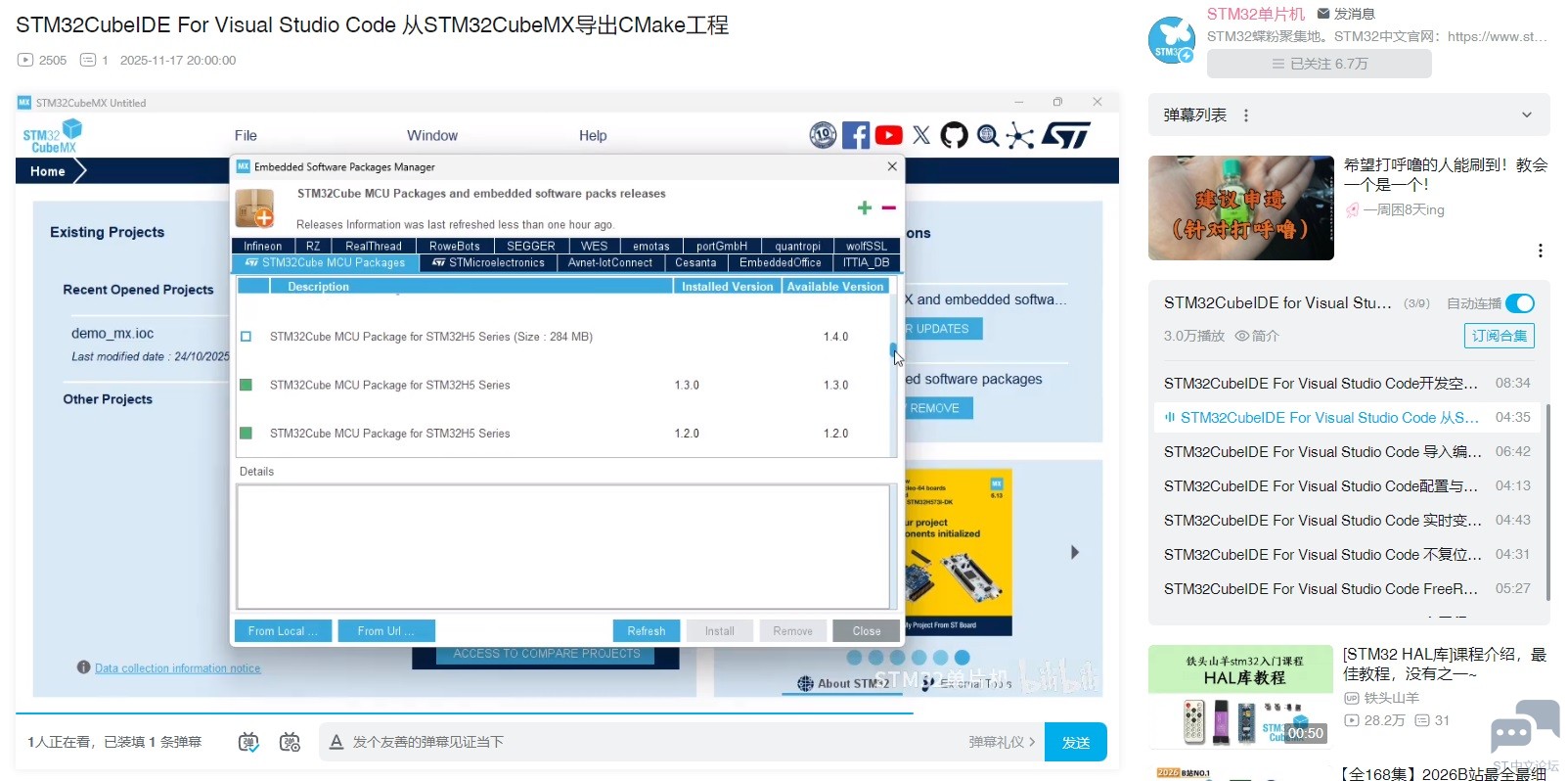Image resolution: width=1568 pixels, height=781 pixels.
Task: Open the Window menu in STM32CubeMX
Action: (432, 135)
